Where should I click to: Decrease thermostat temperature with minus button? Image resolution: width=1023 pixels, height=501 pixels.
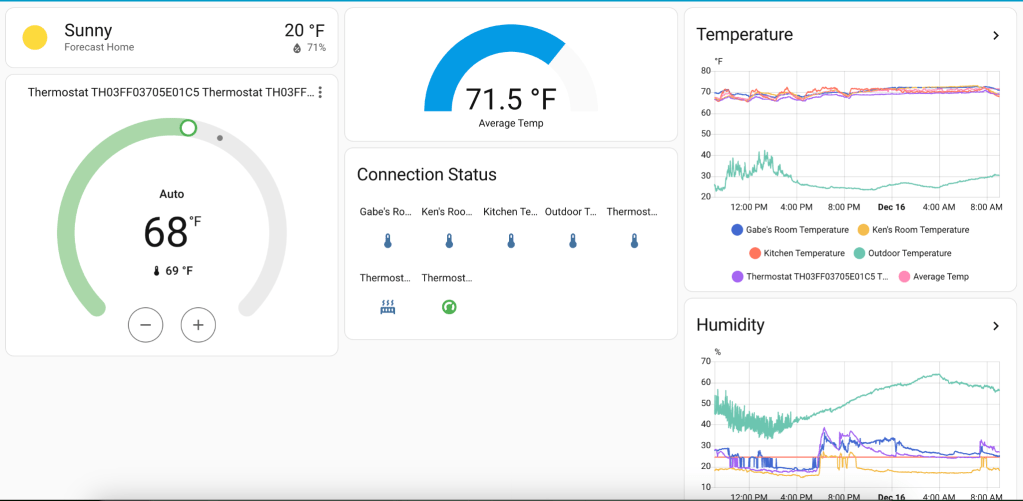tap(146, 324)
